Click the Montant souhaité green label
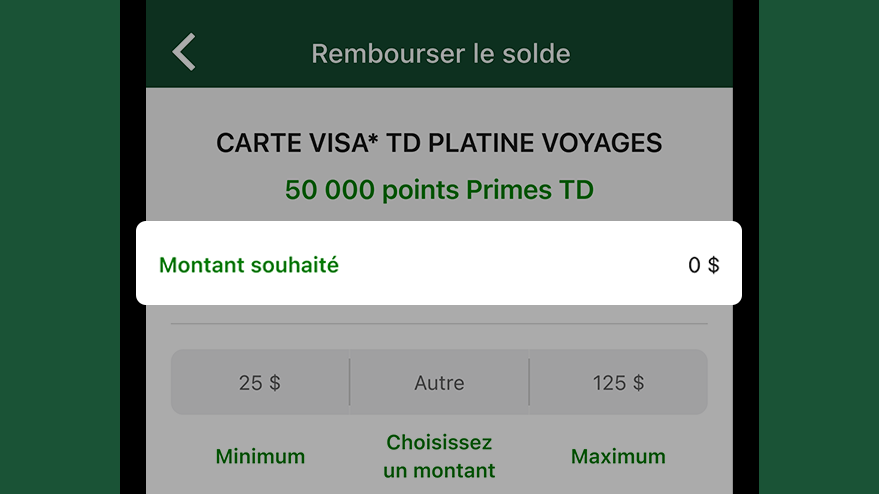This screenshot has width=879, height=494. click(x=249, y=265)
